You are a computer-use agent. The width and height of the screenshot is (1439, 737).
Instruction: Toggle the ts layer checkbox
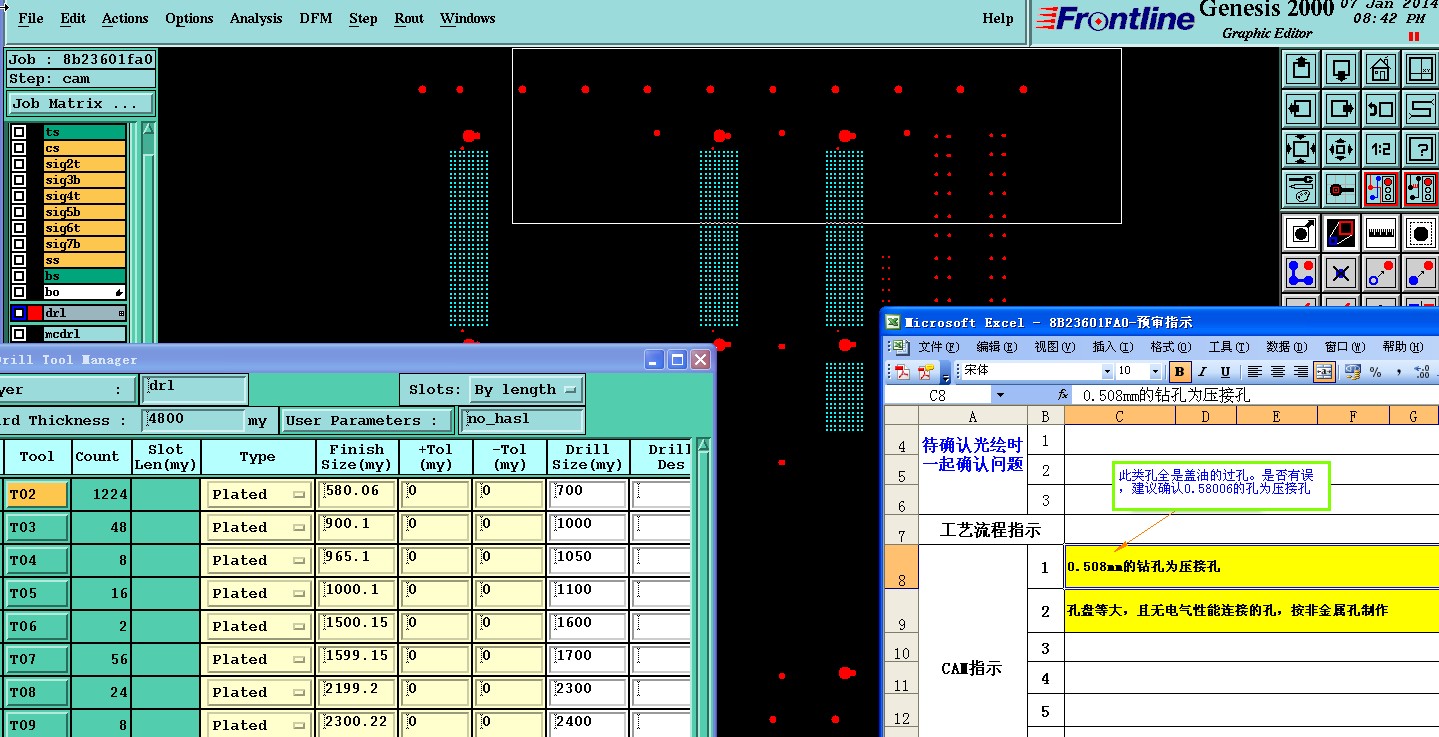[x=19, y=132]
